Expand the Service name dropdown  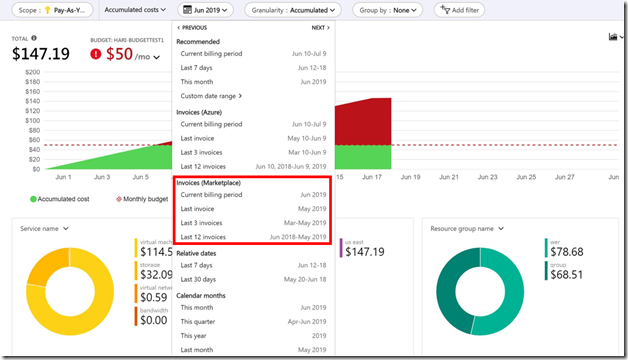(44, 229)
